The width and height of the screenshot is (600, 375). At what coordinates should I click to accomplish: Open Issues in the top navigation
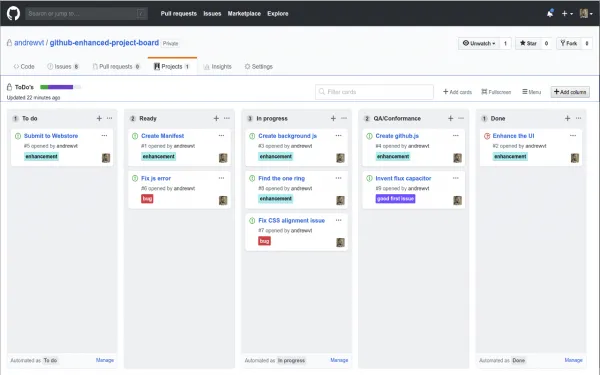[x=212, y=13]
